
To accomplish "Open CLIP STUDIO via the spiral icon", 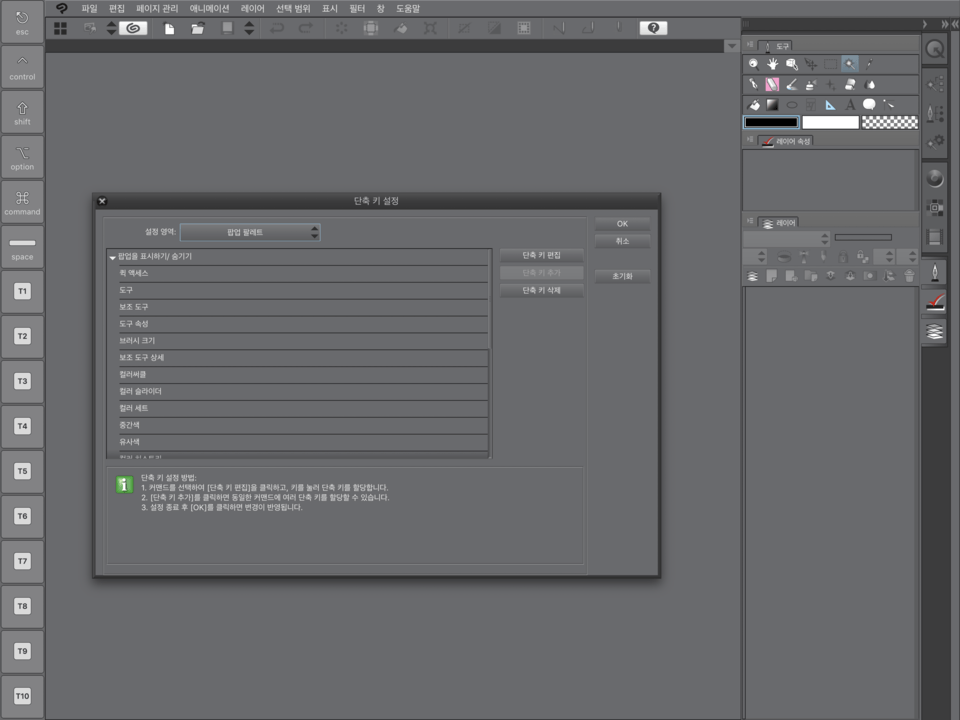I will [x=133, y=28].
